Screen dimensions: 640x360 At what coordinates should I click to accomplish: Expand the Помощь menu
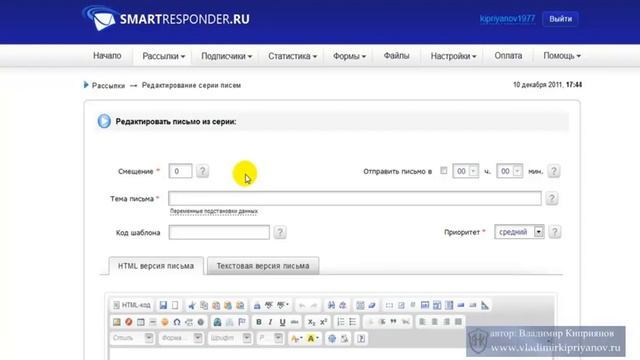pyautogui.click(x=562, y=56)
